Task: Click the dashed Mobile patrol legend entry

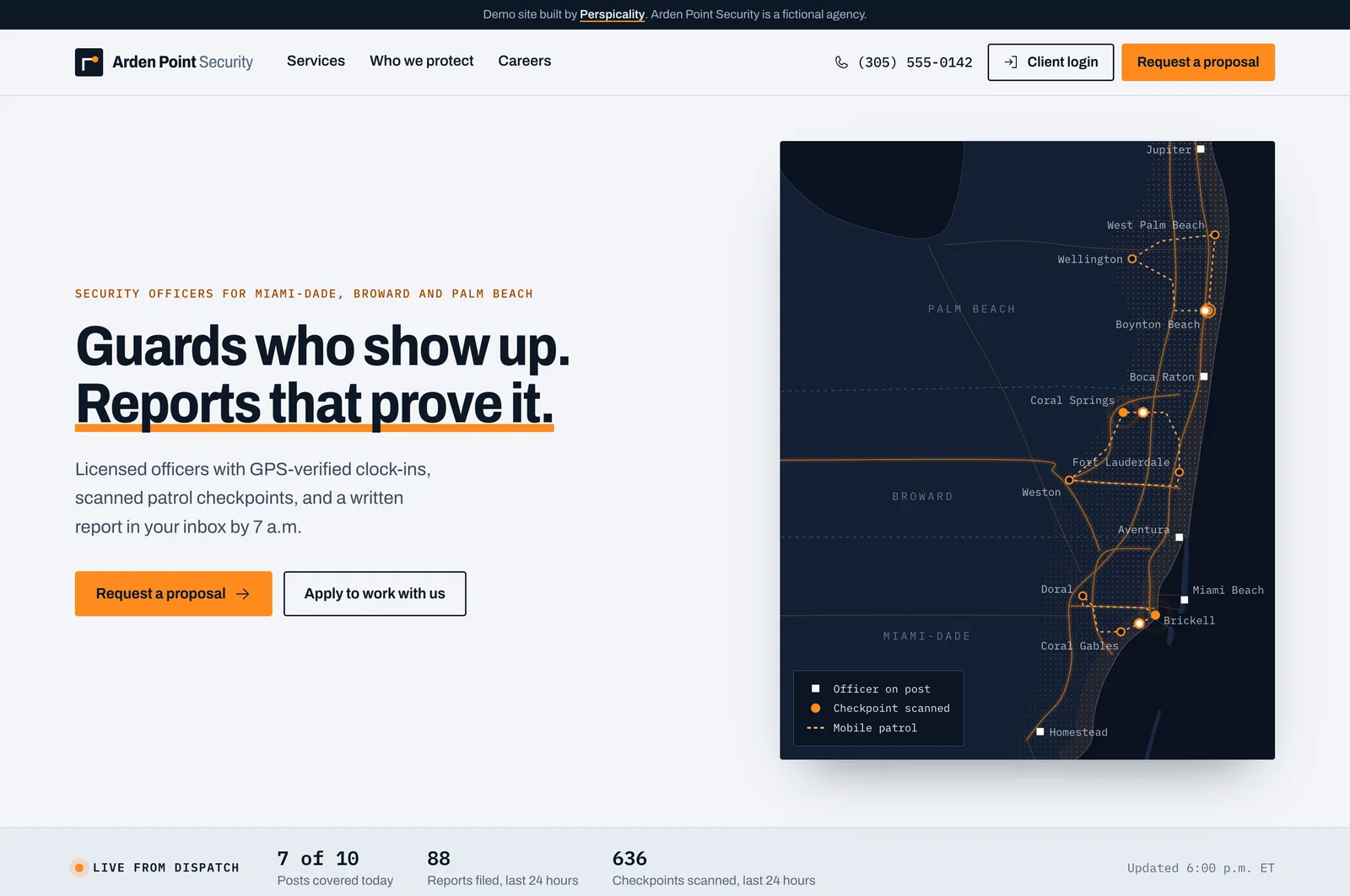Action: (x=862, y=728)
